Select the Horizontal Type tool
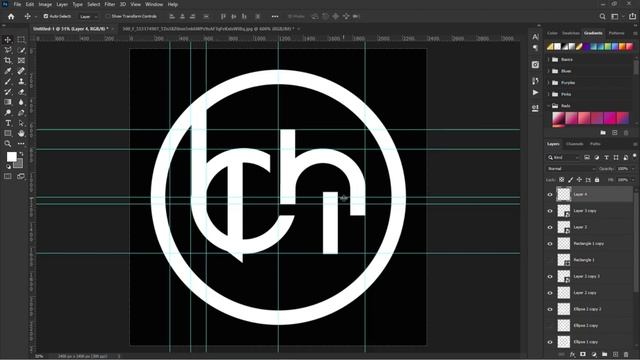This screenshot has width=640, height=360. 8,123
